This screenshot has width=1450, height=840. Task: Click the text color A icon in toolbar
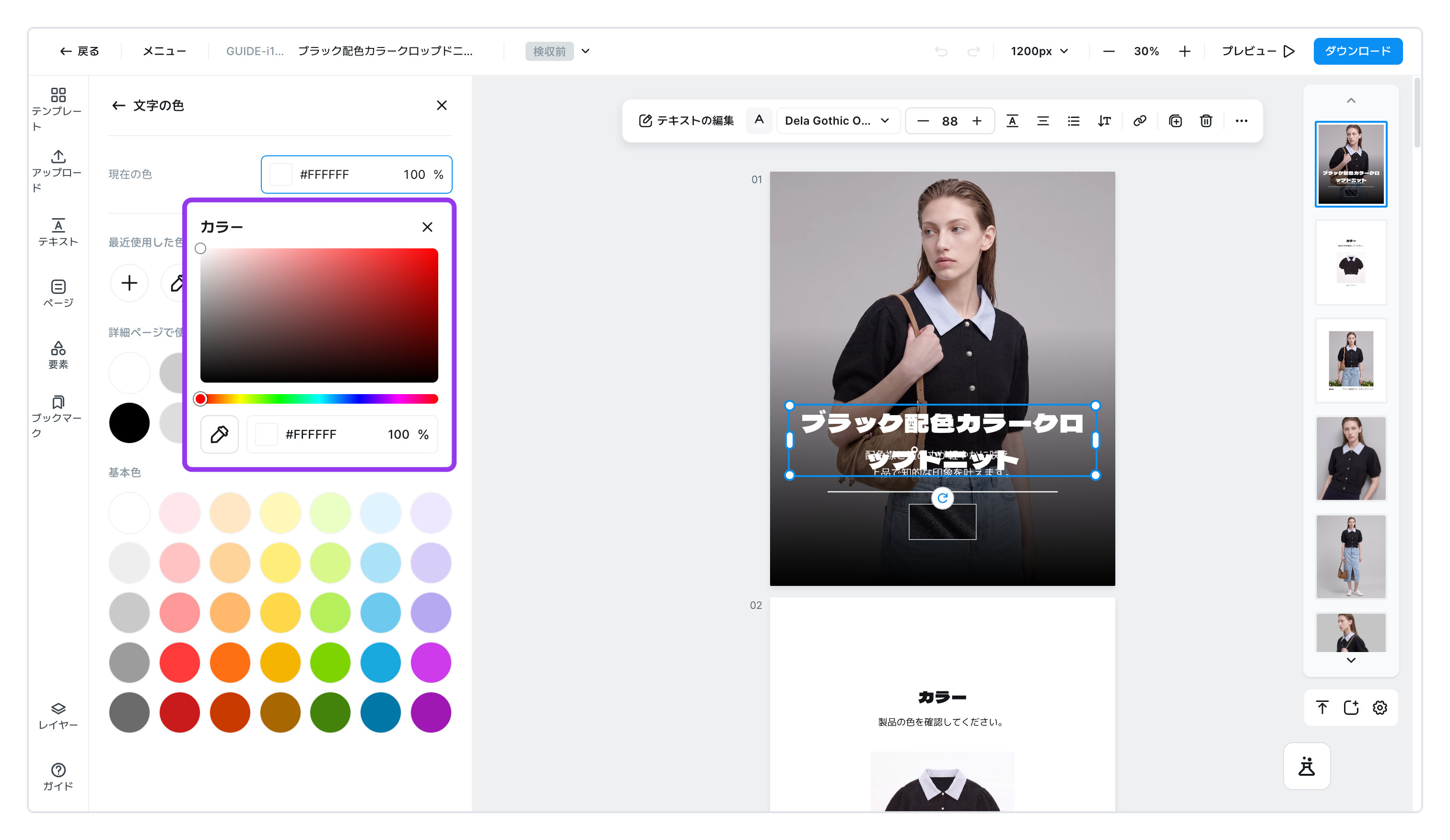759,120
